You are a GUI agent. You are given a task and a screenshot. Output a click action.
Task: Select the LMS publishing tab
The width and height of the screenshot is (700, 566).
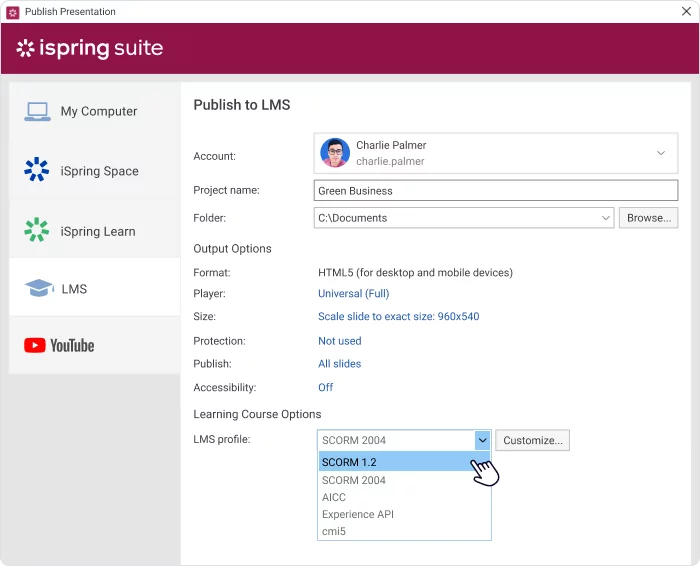pyautogui.click(x=95, y=287)
